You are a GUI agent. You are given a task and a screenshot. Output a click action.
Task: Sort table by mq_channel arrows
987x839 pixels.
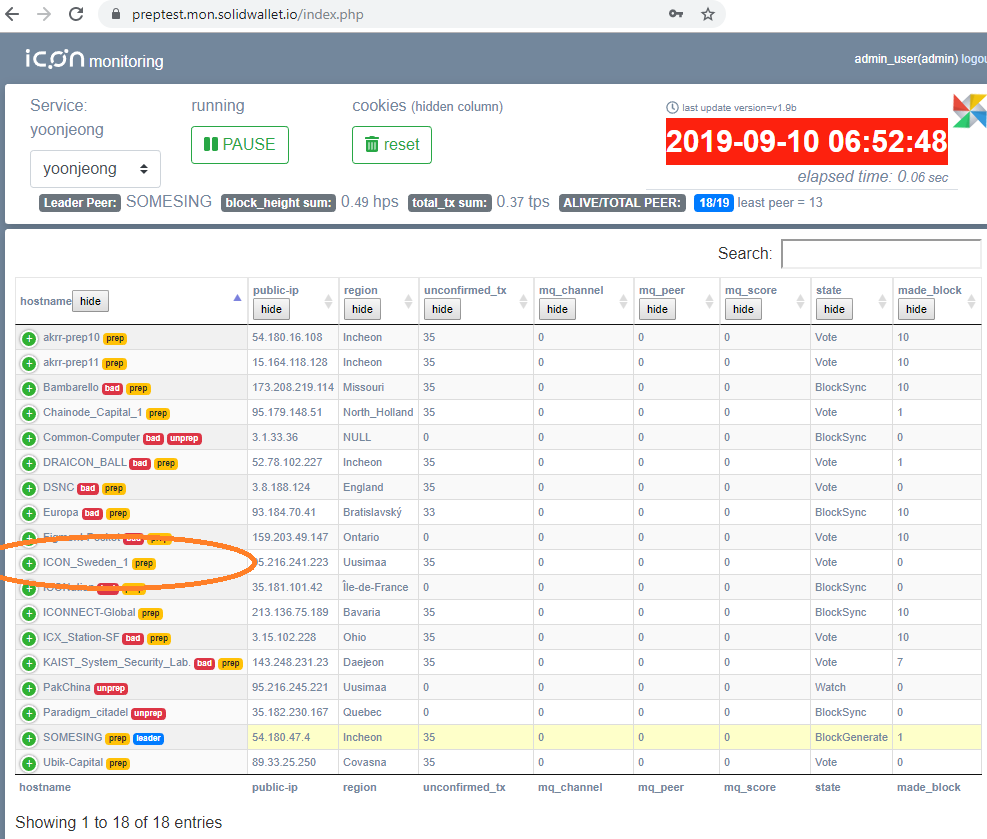(x=623, y=301)
